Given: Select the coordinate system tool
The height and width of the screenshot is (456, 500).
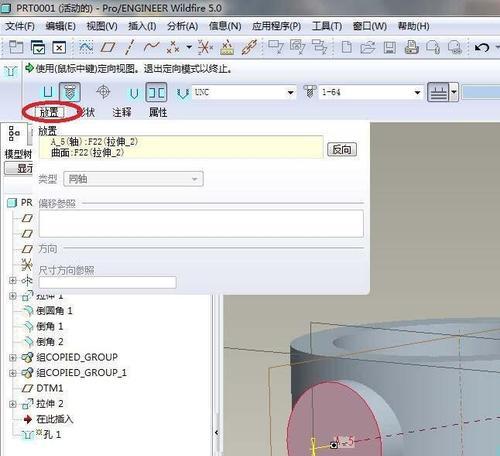Looking at the screenshot, I should coord(205,47).
